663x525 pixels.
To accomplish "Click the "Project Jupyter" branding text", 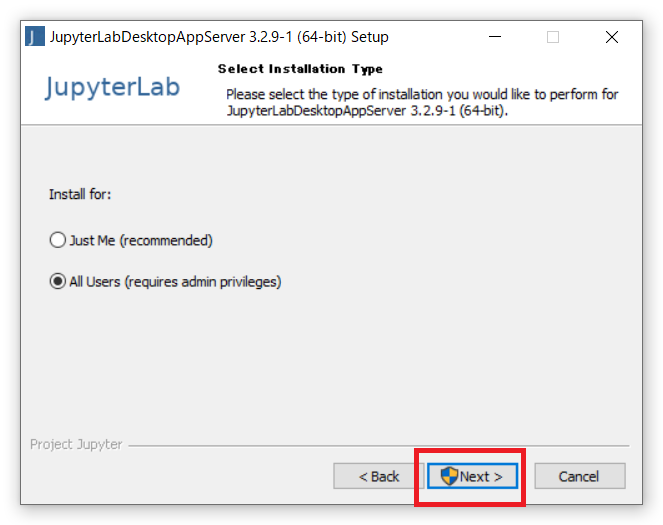I will point(76,444).
